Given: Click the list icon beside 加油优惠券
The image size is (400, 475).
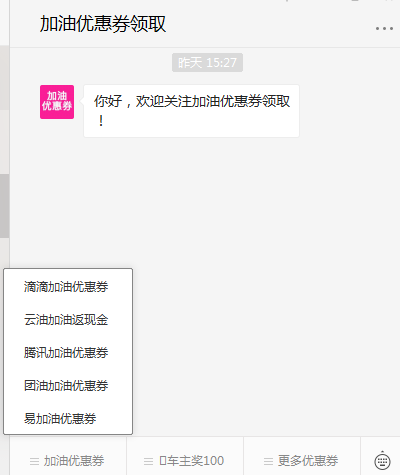Looking at the screenshot, I should tap(34, 461).
